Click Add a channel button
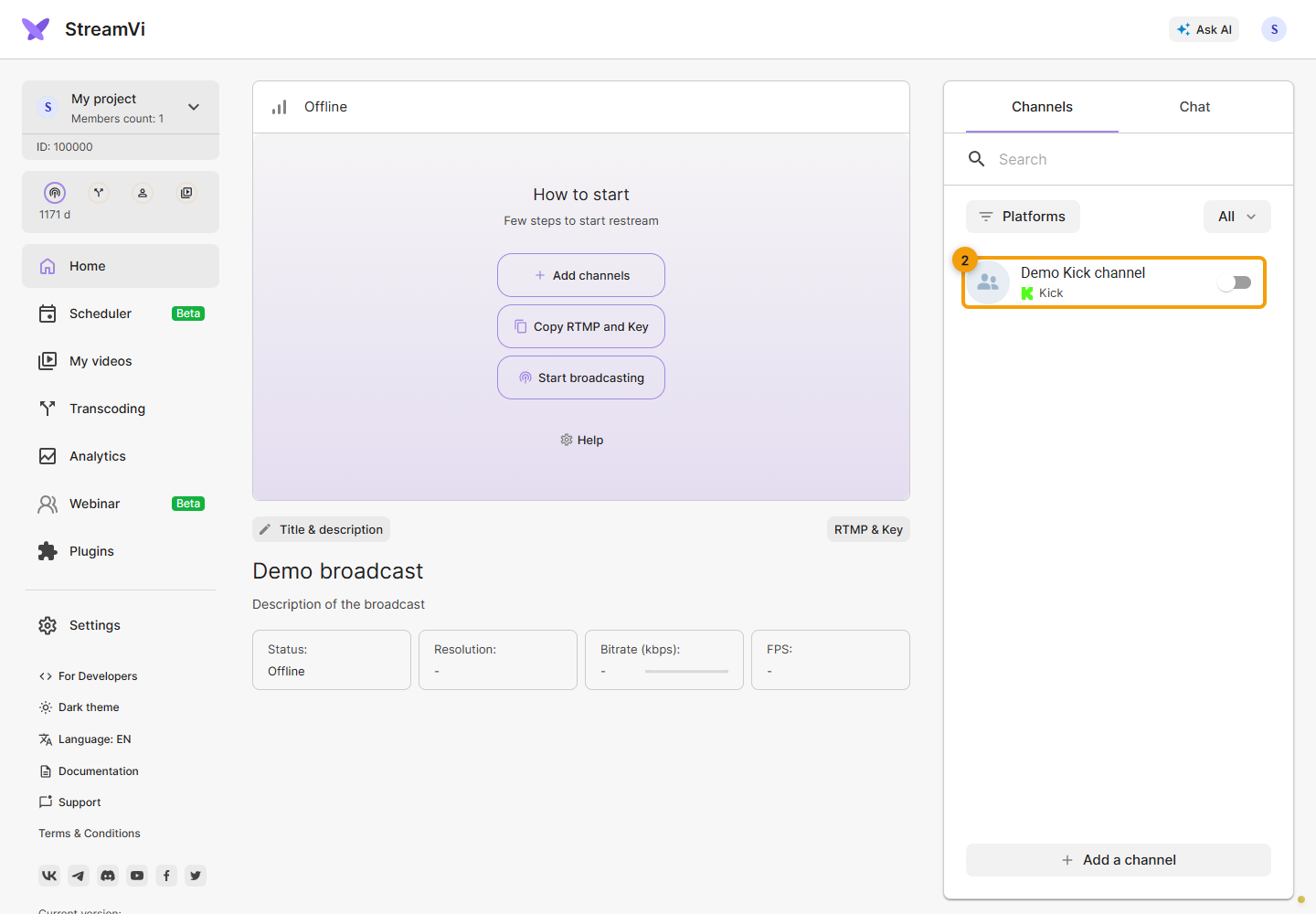1316x914 pixels. point(1119,860)
